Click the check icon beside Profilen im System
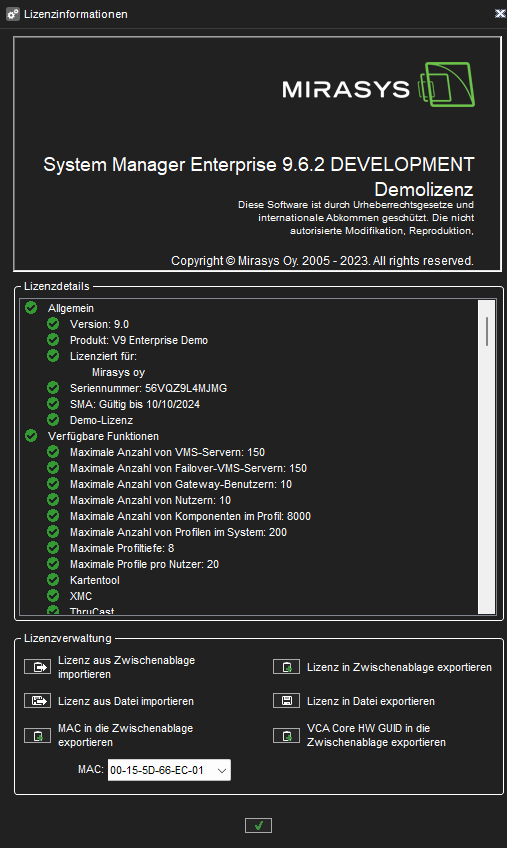The width and height of the screenshot is (507, 848). 53,532
